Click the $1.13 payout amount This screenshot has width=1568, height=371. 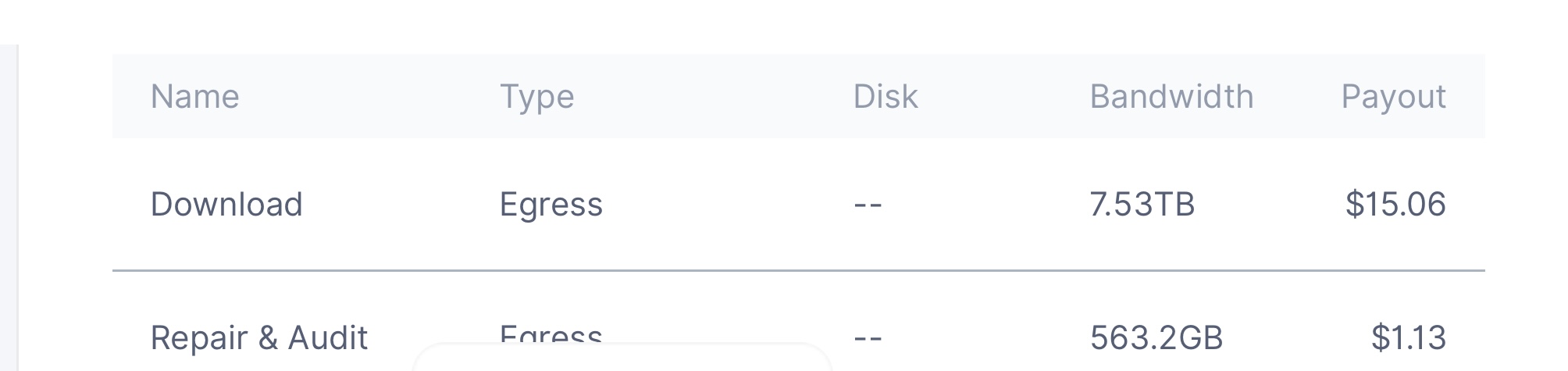[x=1409, y=338]
